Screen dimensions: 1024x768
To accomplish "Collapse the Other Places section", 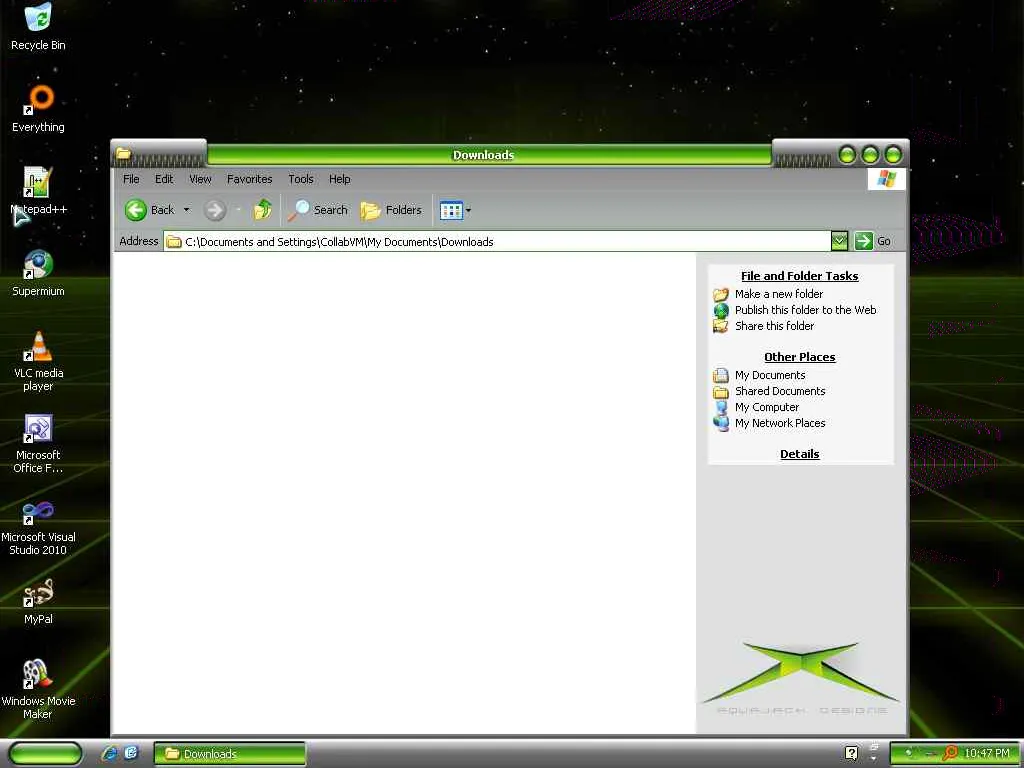I will pyautogui.click(x=800, y=357).
